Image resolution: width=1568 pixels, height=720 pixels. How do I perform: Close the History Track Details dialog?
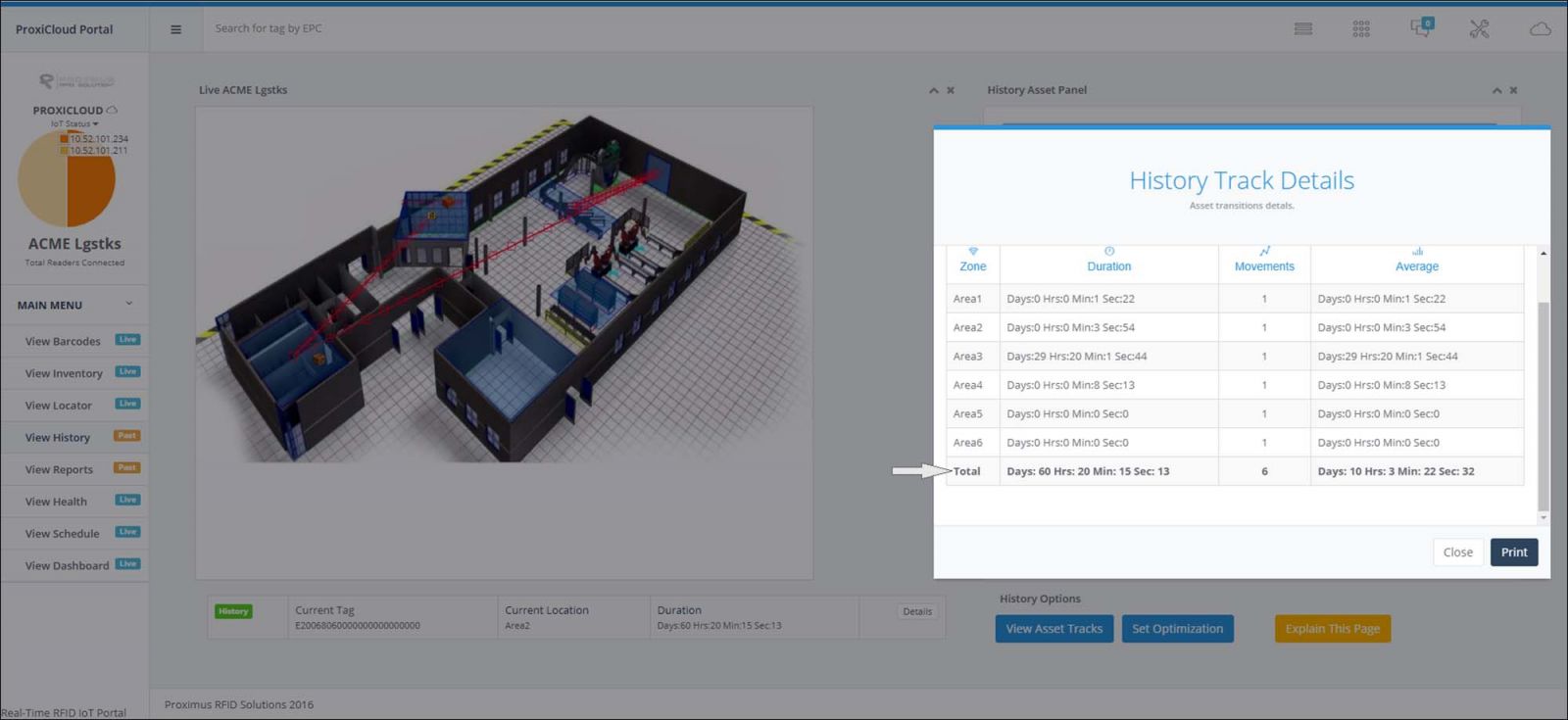point(1457,552)
